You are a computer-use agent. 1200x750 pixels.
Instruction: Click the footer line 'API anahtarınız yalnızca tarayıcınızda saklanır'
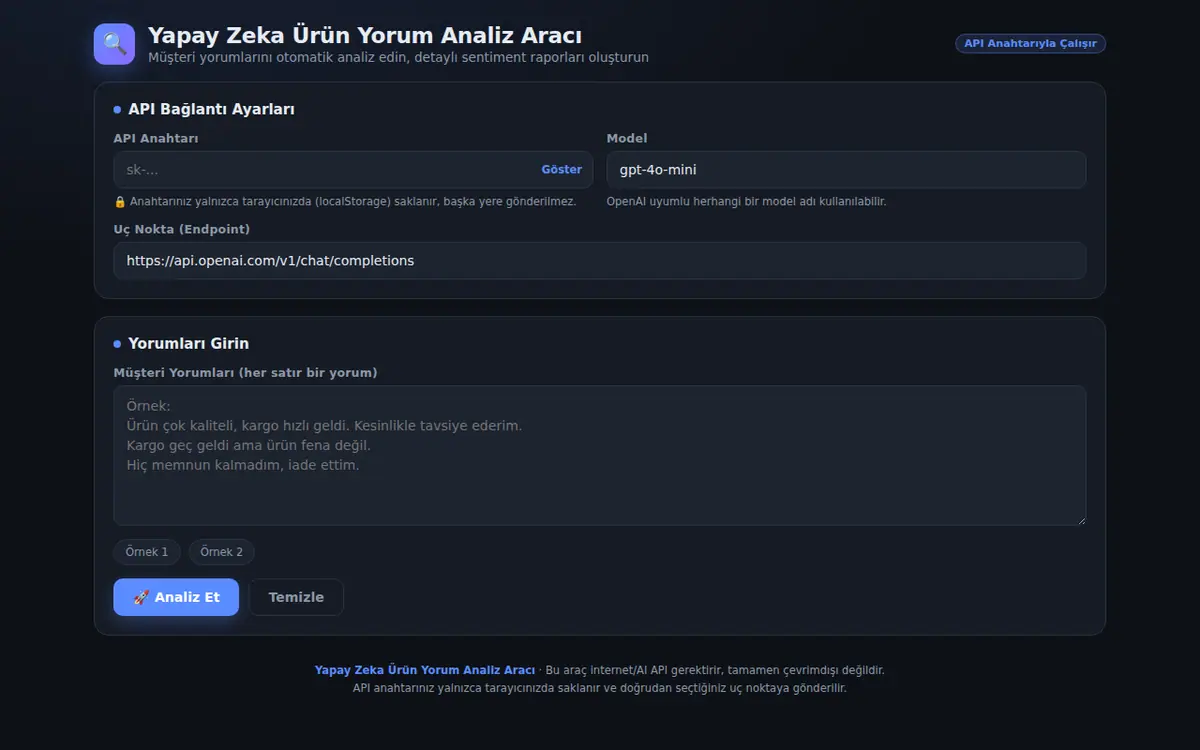pos(600,688)
